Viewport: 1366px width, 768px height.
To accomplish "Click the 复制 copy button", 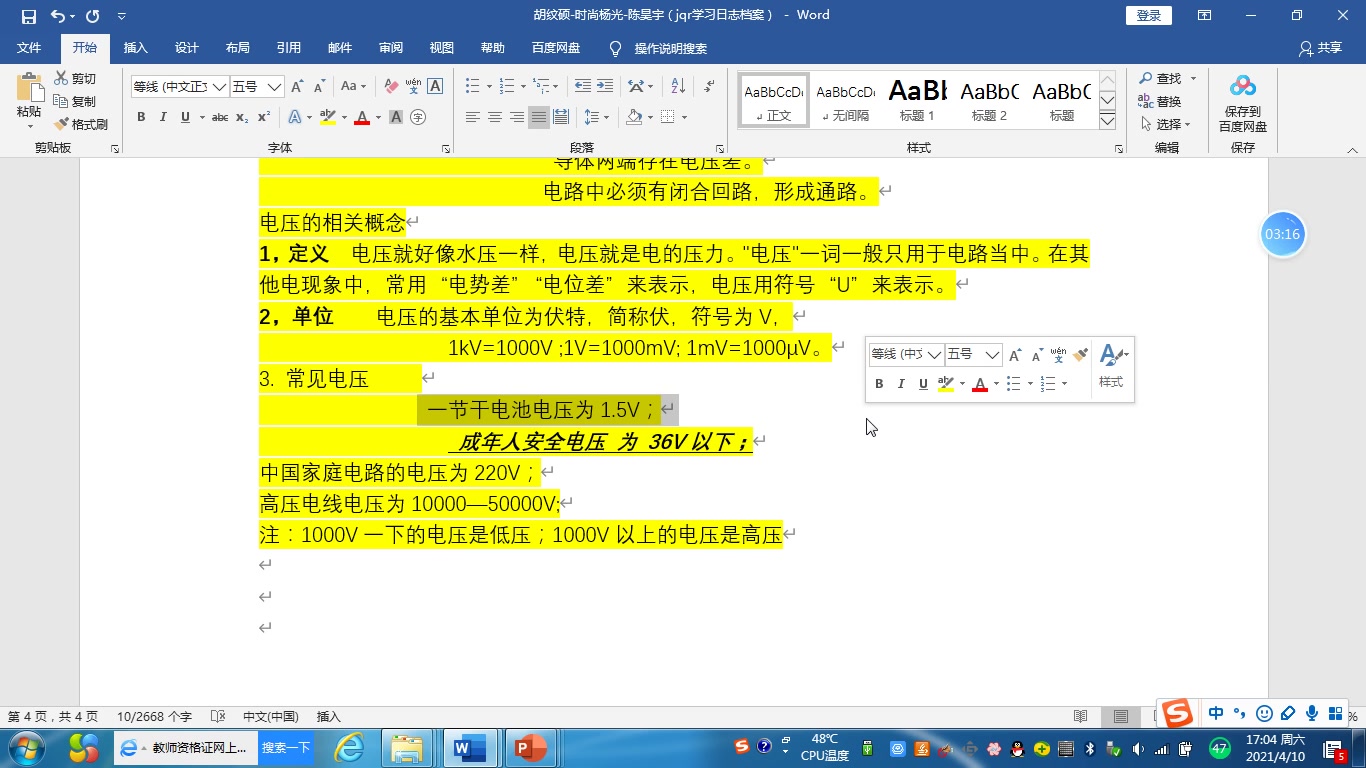I will [76, 101].
